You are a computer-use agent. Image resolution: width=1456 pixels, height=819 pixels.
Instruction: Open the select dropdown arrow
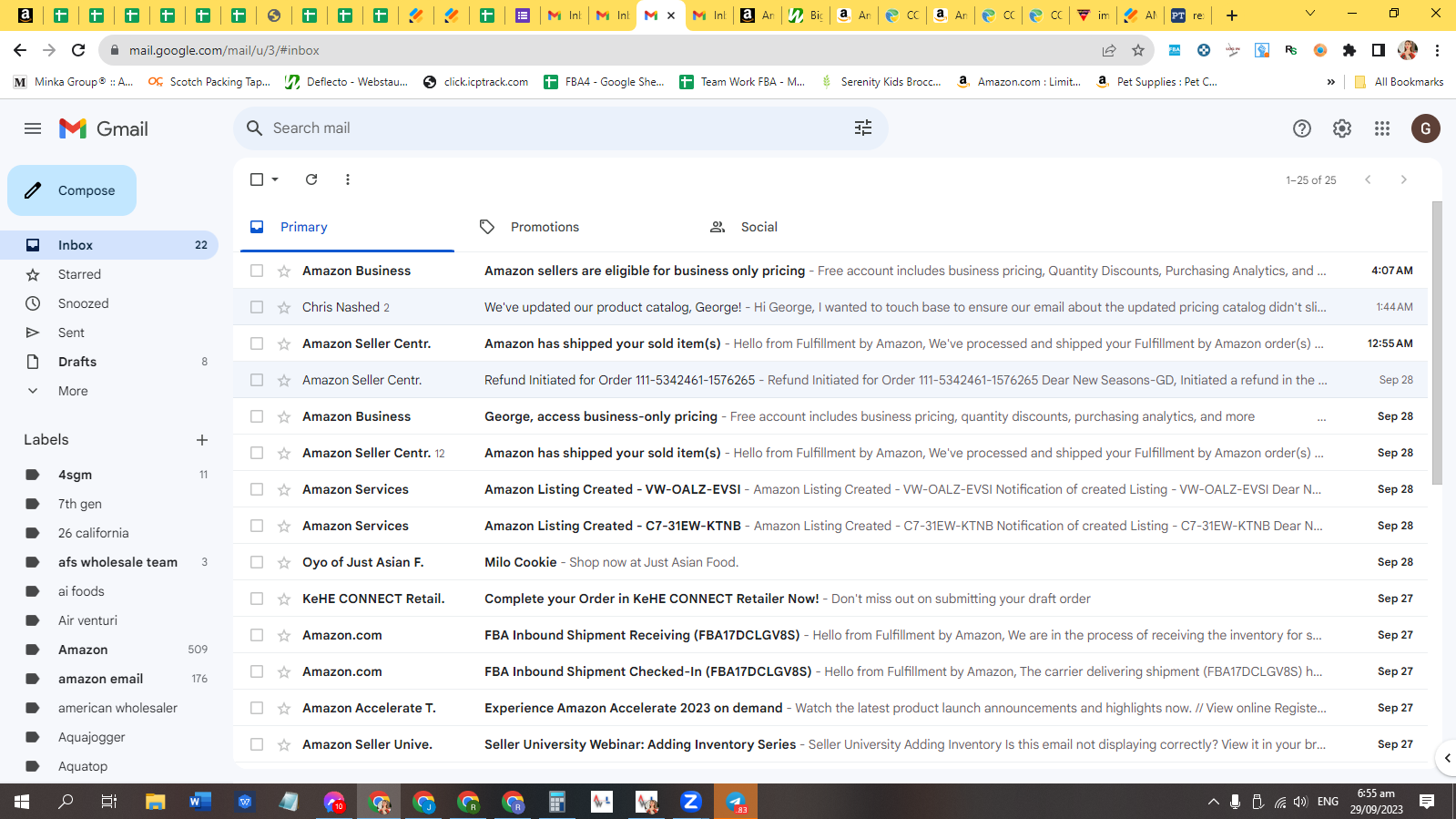[x=275, y=179]
